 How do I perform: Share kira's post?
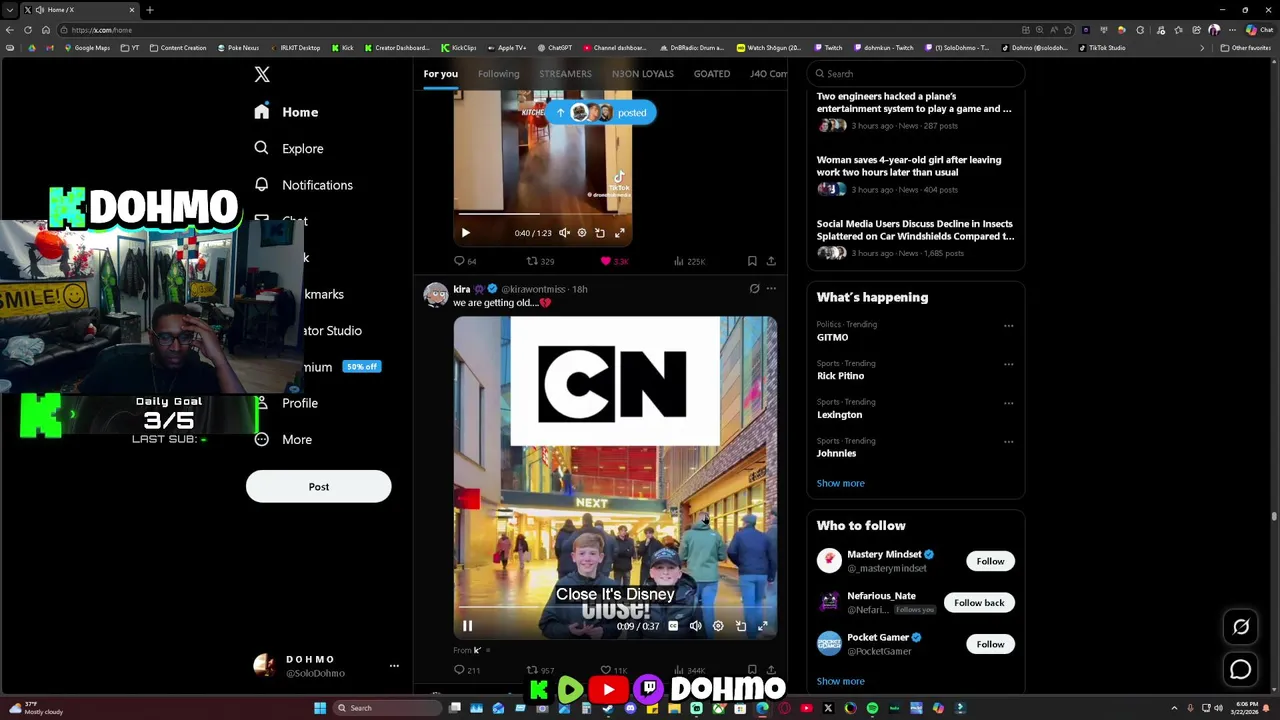point(771,670)
